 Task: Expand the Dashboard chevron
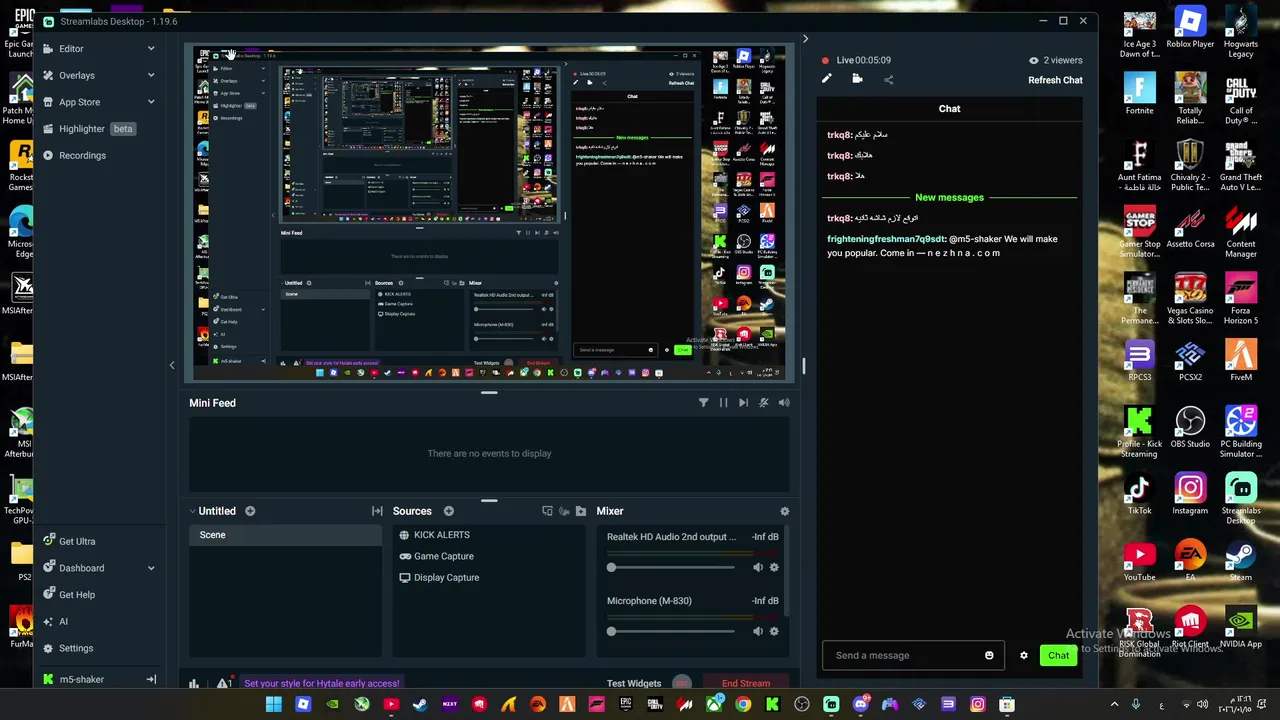(x=151, y=568)
